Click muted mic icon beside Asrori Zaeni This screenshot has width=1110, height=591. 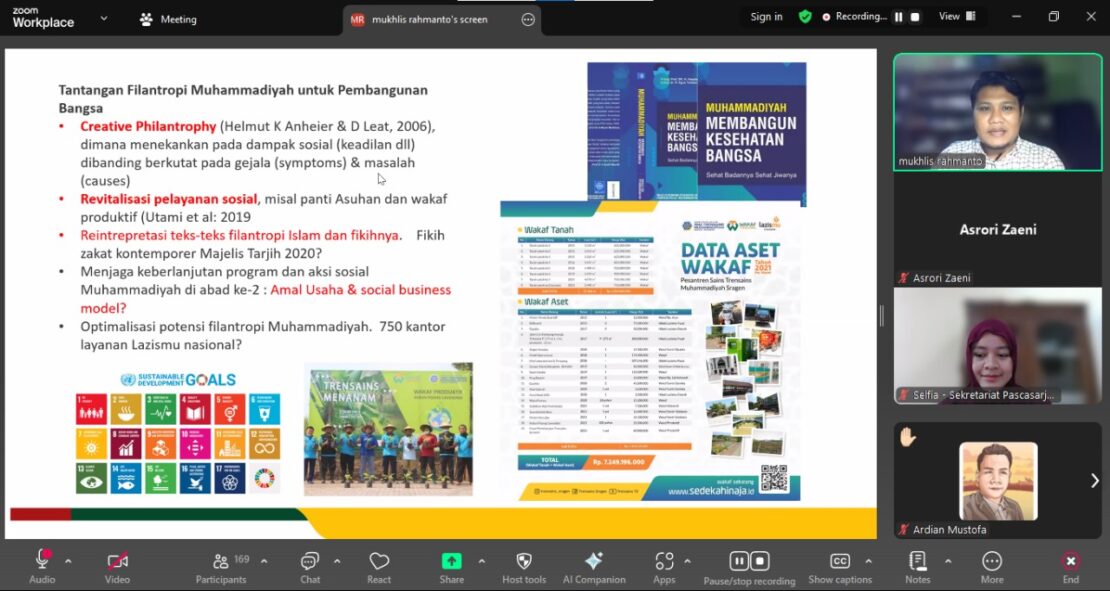tap(904, 278)
